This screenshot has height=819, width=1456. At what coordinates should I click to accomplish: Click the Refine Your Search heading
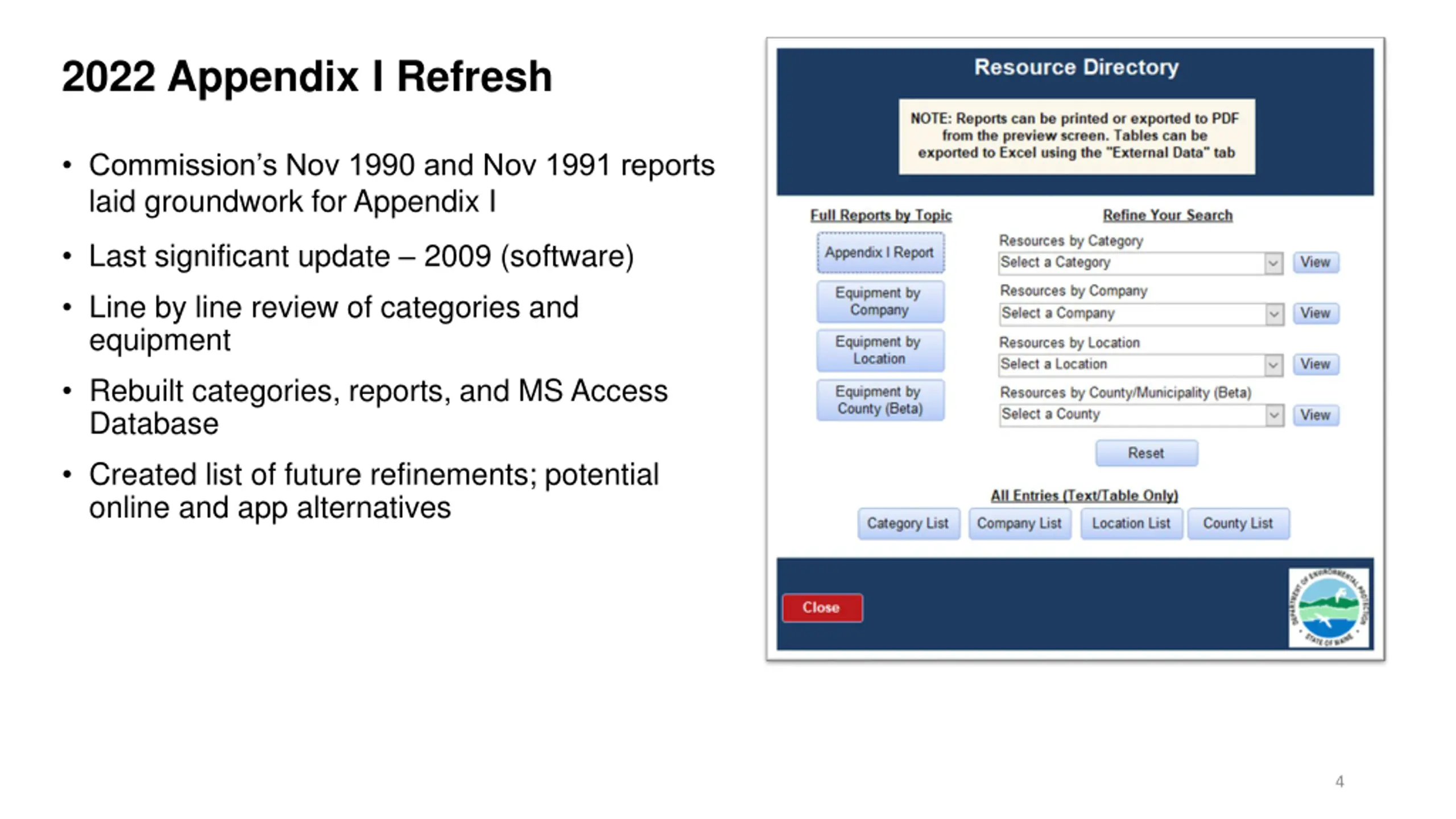(x=1168, y=216)
